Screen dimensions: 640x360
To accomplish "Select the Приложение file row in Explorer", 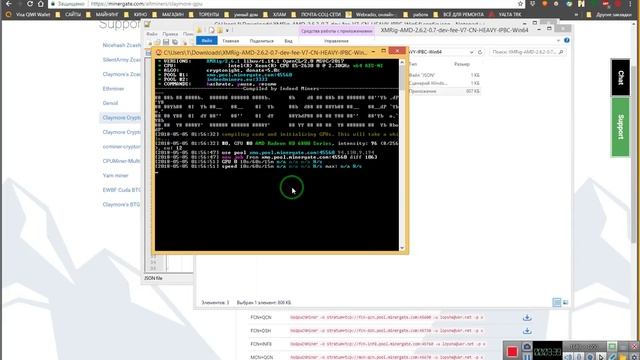I will (x=444, y=91).
